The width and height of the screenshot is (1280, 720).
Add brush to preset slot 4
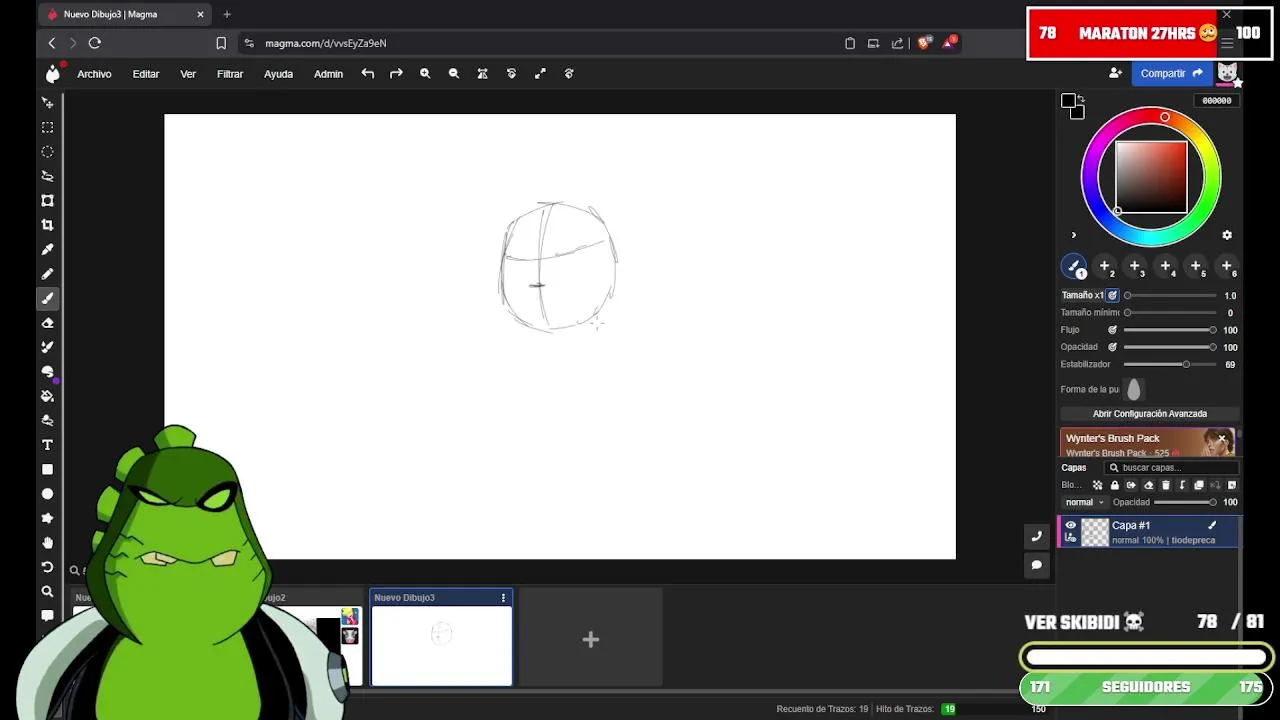(x=1166, y=266)
